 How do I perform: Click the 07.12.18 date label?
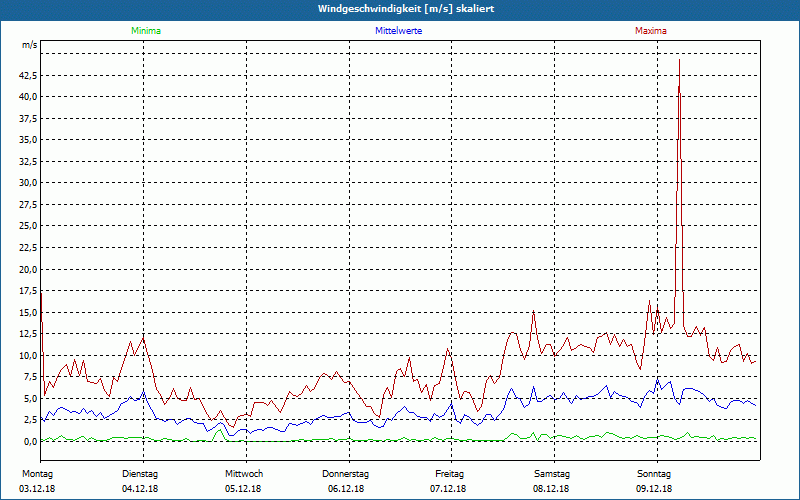448,489
